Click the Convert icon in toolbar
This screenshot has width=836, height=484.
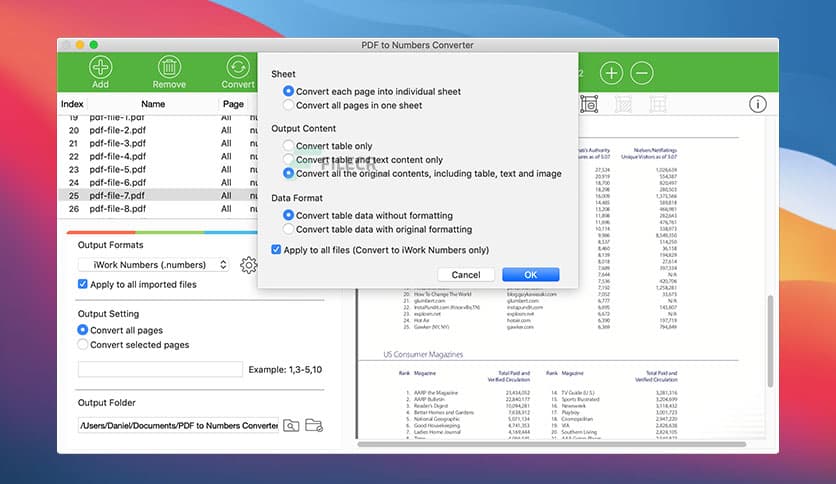(x=238, y=67)
